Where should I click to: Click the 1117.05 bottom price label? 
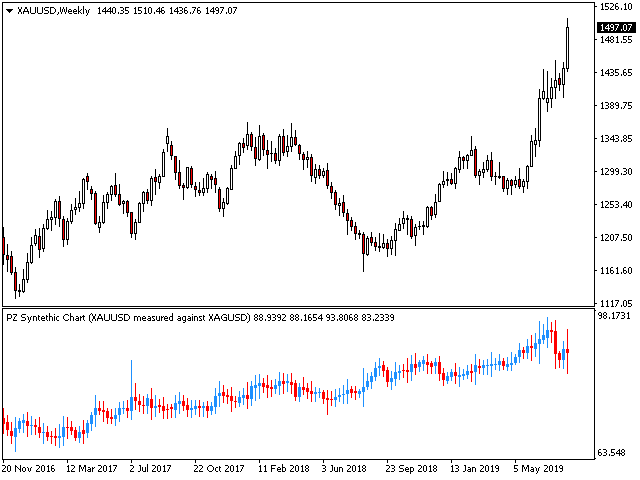[x=613, y=303]
